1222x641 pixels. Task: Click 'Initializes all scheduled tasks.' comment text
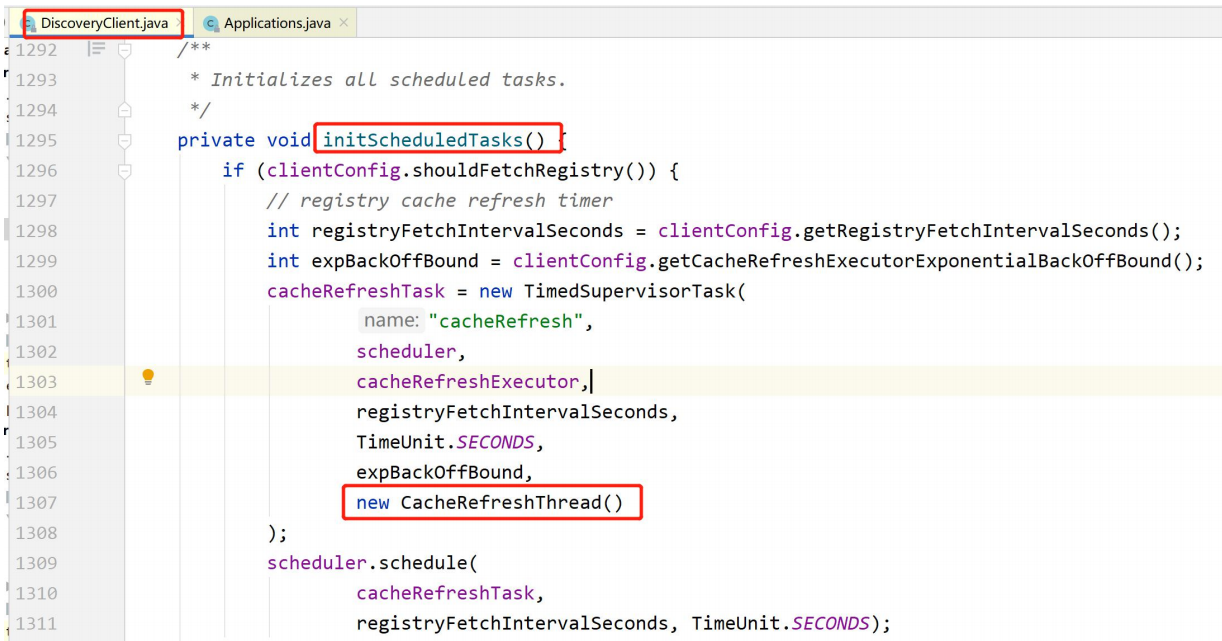click(388, 80)
